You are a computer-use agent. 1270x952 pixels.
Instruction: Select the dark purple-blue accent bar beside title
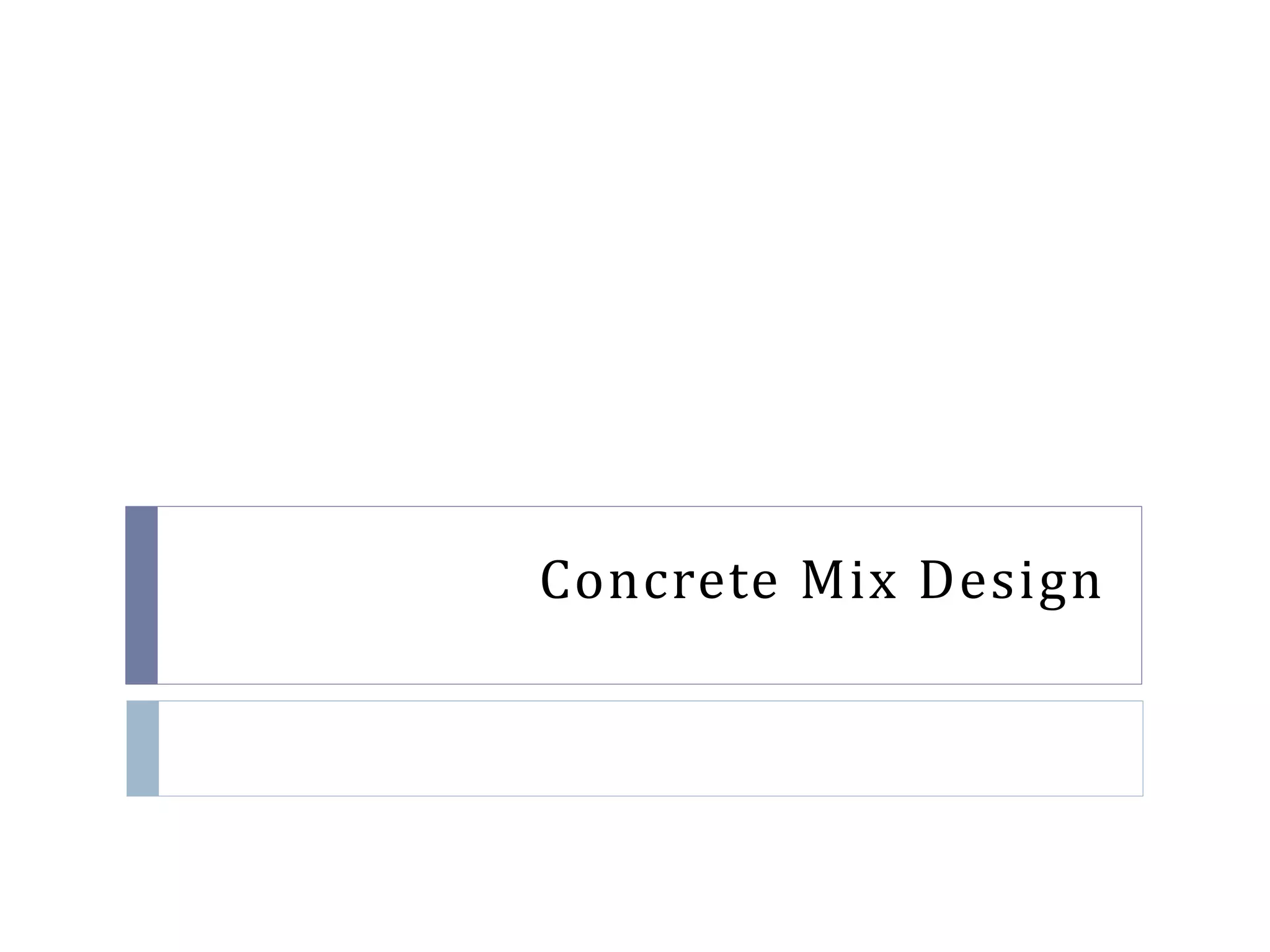(x=141, y=595)
